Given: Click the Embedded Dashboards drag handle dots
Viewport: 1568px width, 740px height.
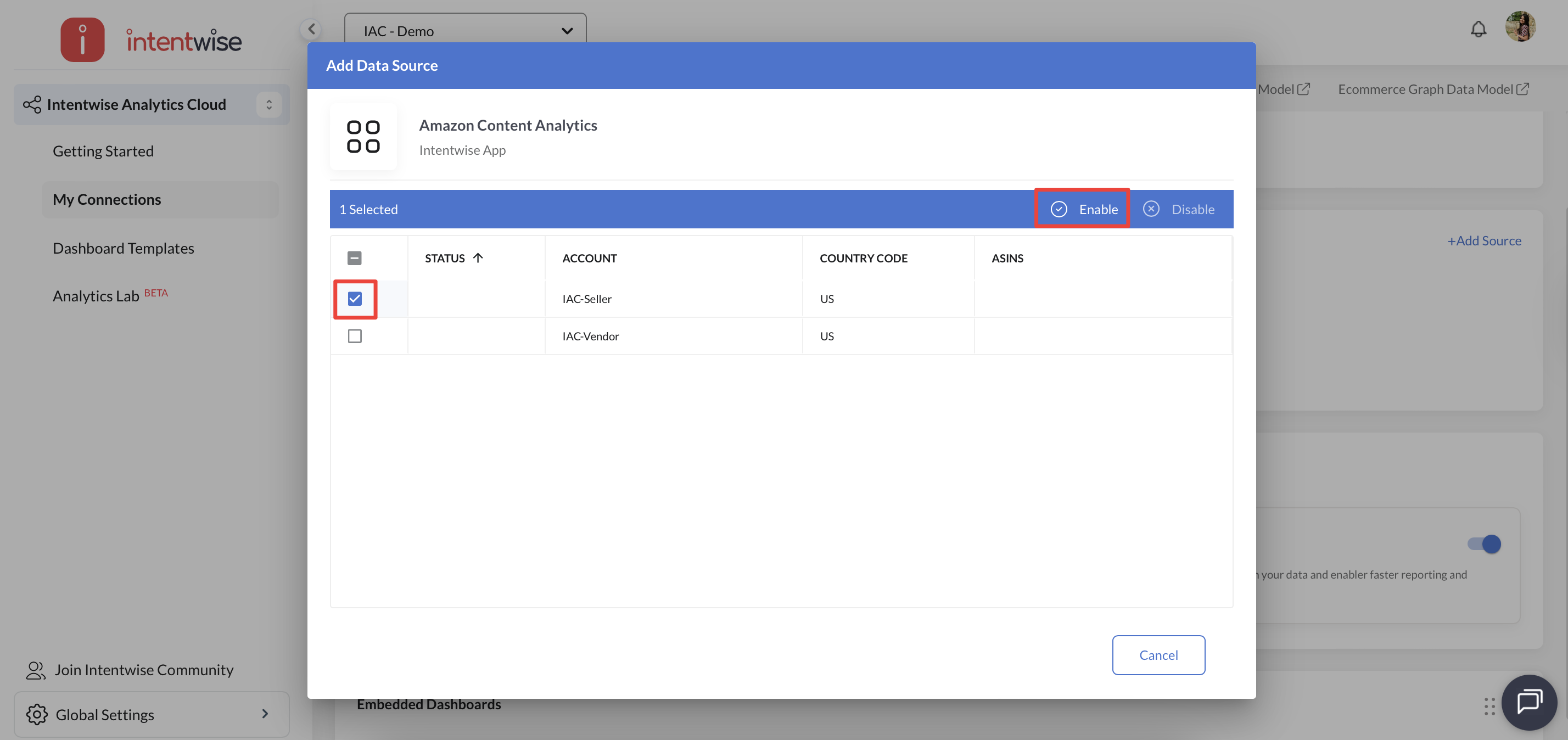Looking at the screenshot, I should (x=1489, y=706).
